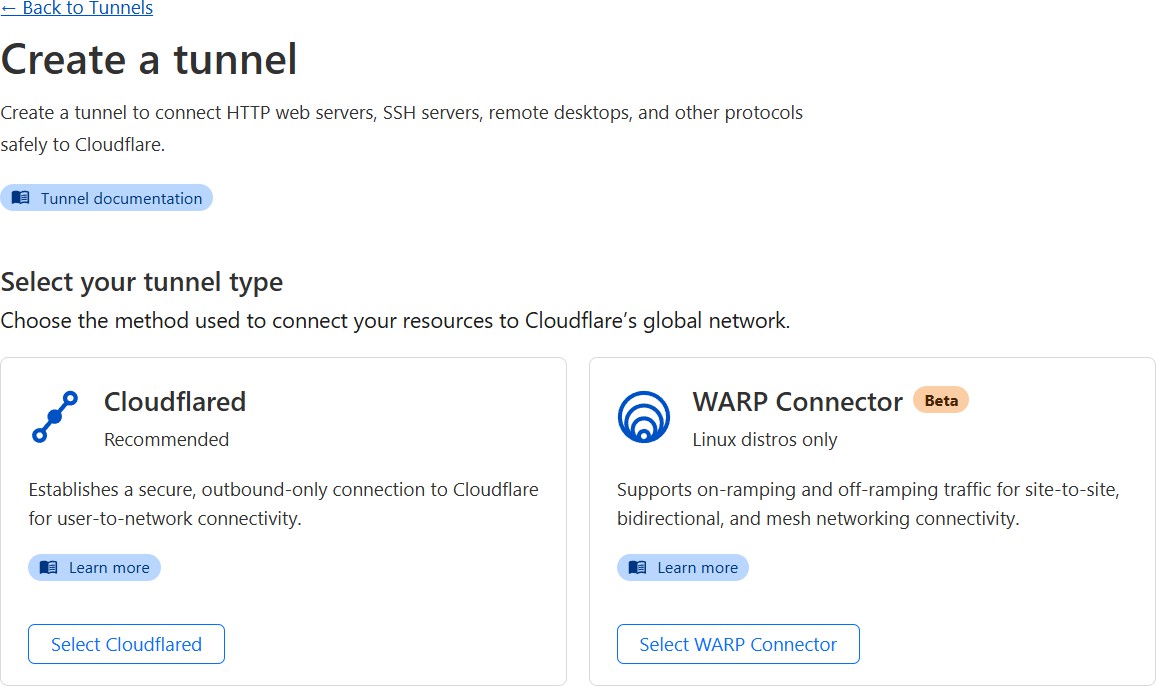Click the Cloudflared connector icon
This screenshot has width=1156, height=686.
click(55, 415)
